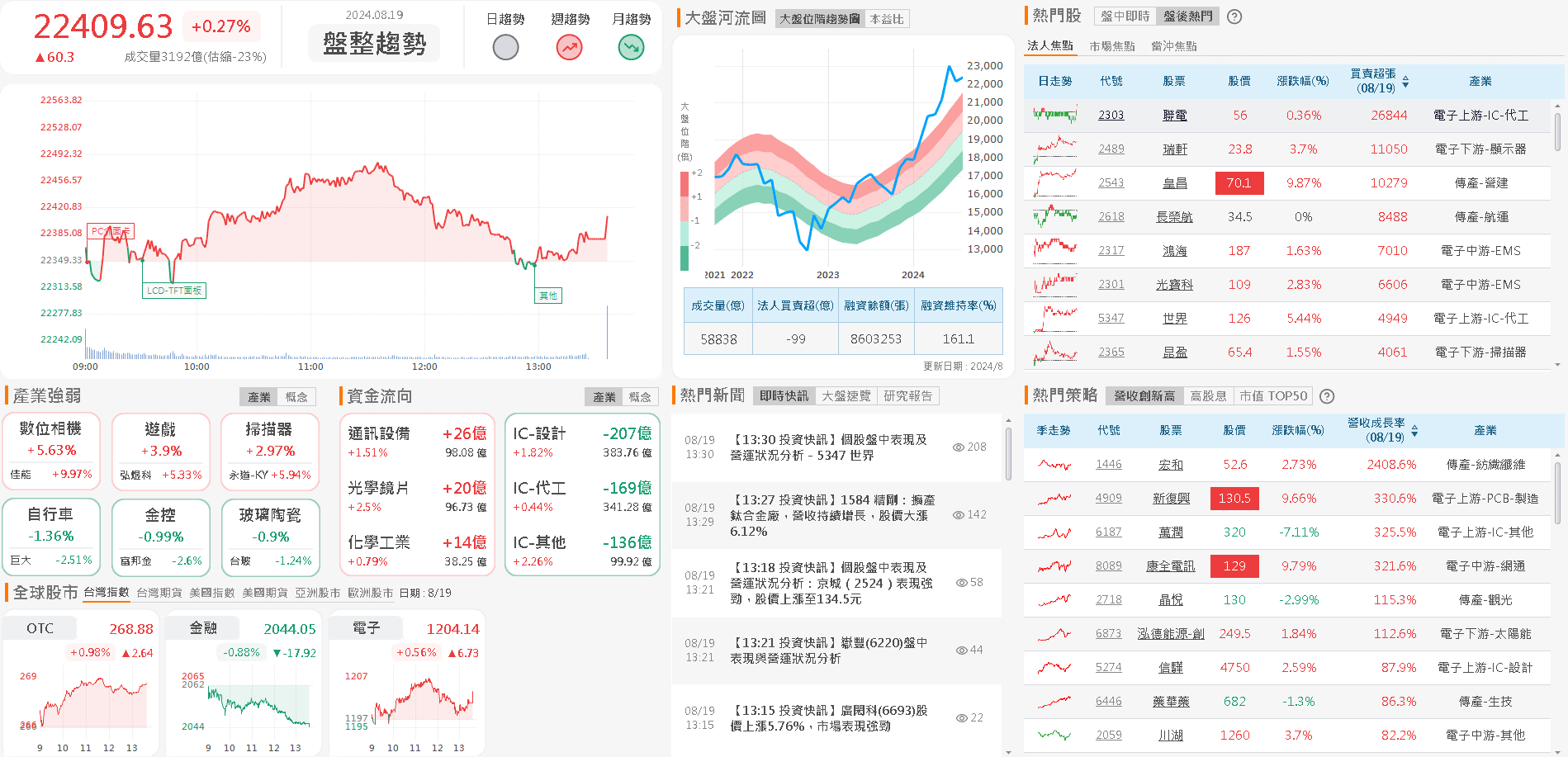
Task: Switch 資金流向 to 概念 view
Action: pos(640,397)
